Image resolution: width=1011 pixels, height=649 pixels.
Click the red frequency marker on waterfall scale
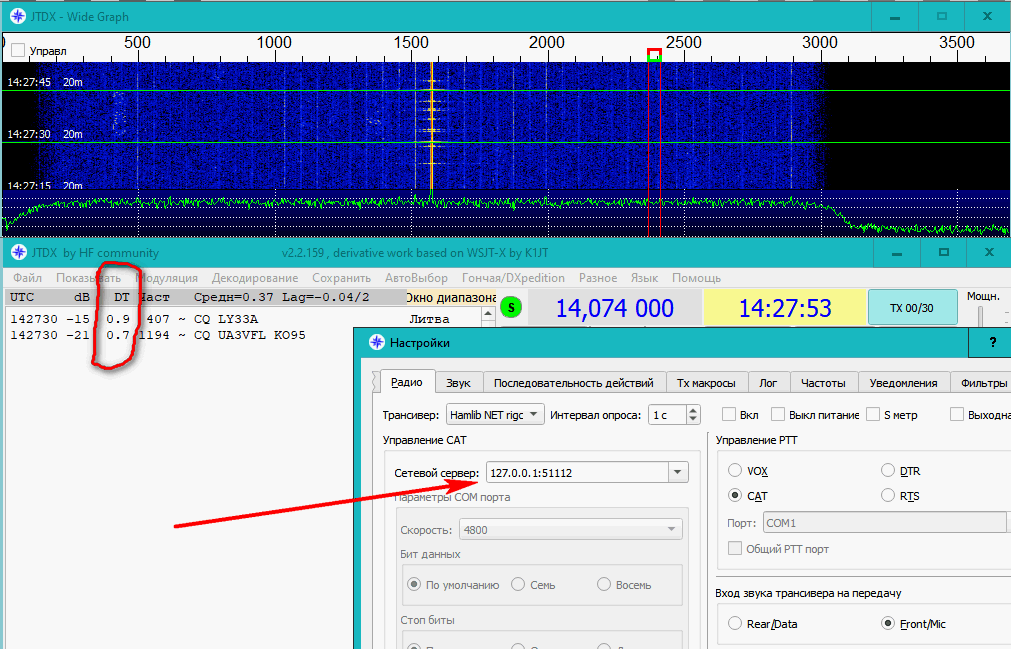[x=654, y=54]
